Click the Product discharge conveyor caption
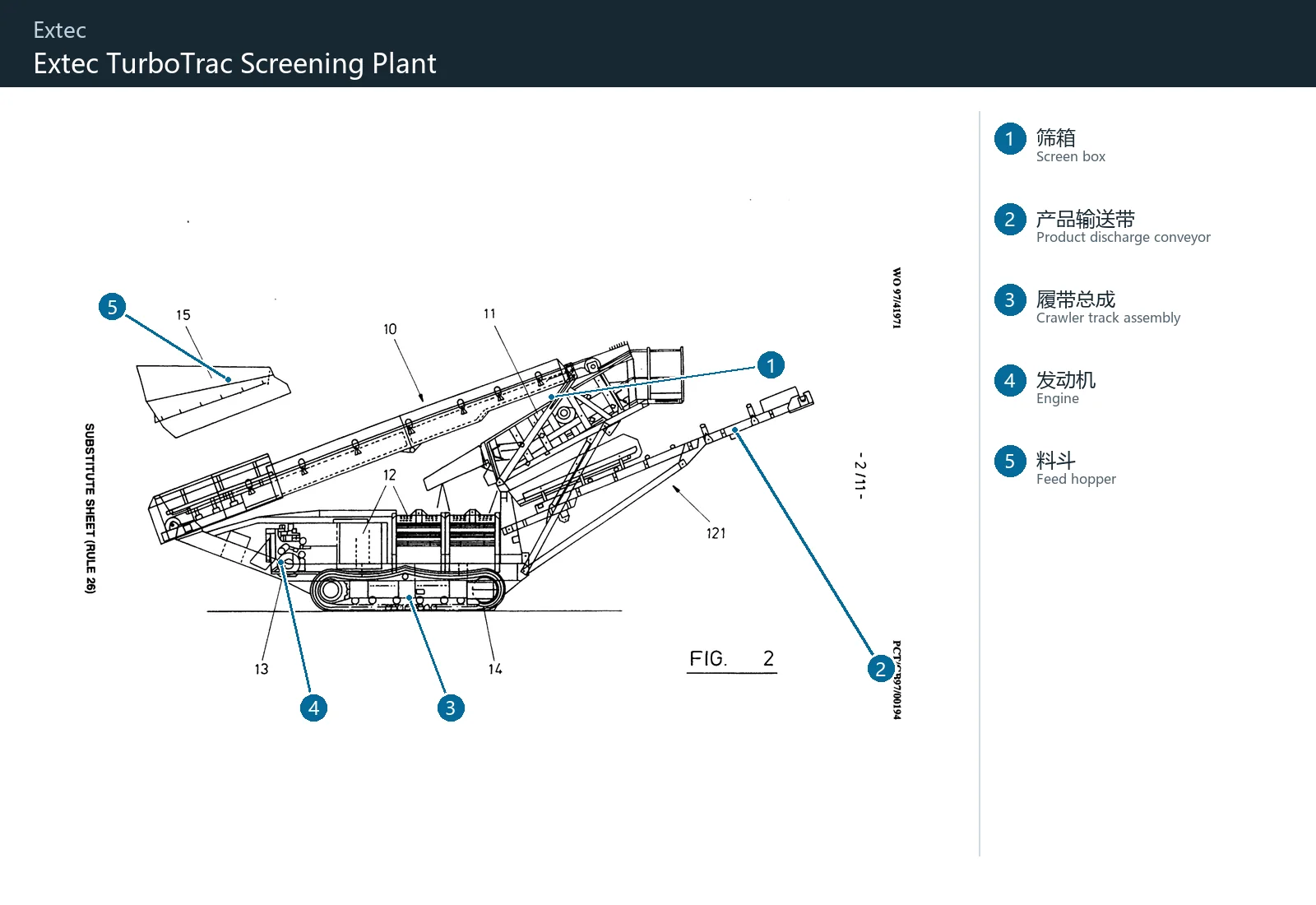Viewport: 1316px width, 905px height. tap(1123, 237)
